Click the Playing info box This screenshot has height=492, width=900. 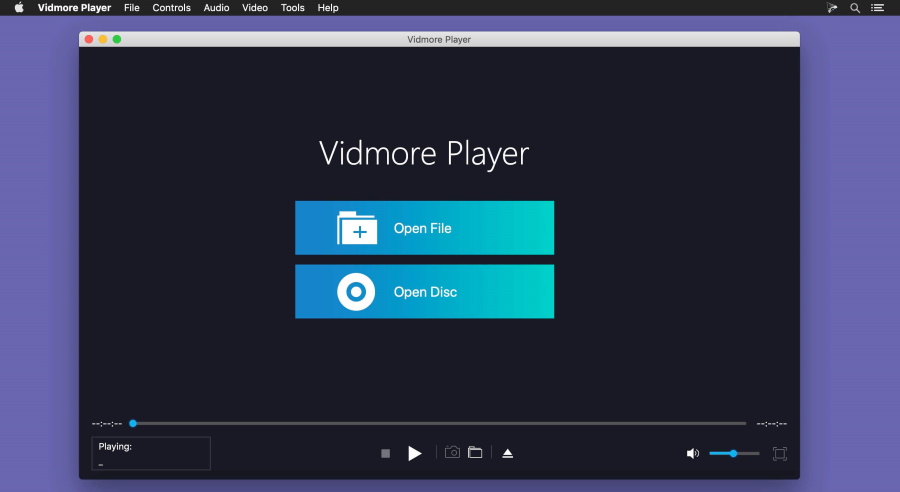(151, 454)
